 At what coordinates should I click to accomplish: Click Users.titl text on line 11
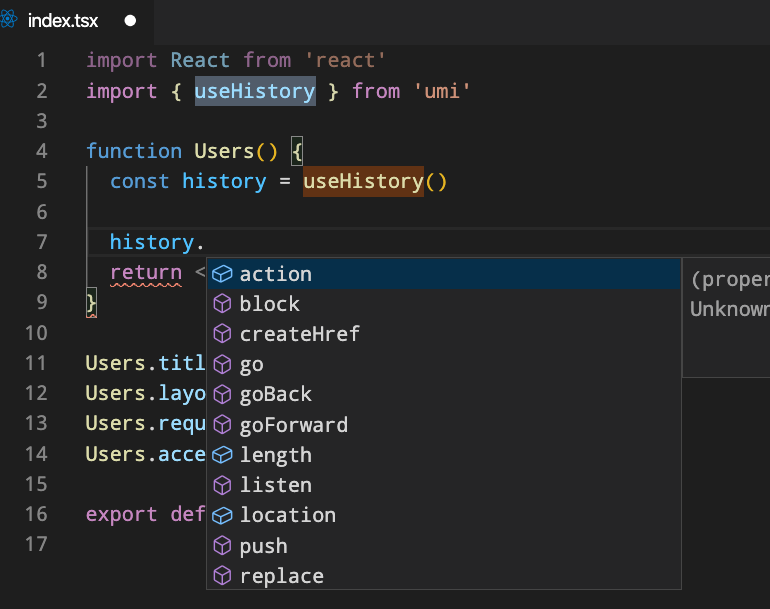click(145, 363)
